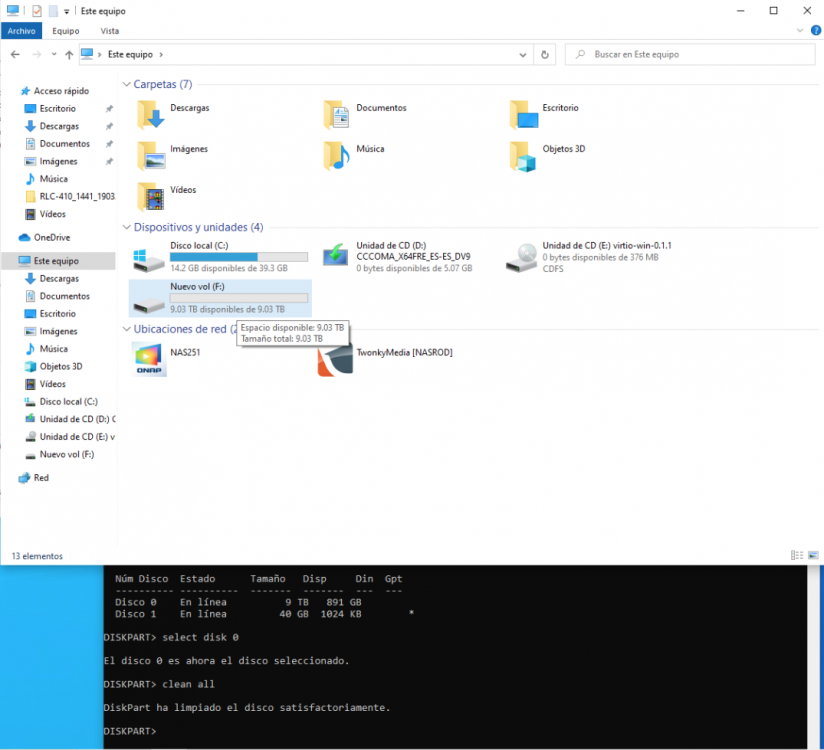The image size is (824, 750).
Task: Click the chevron after Este equipo in address bar
Action: click(161, 55)
